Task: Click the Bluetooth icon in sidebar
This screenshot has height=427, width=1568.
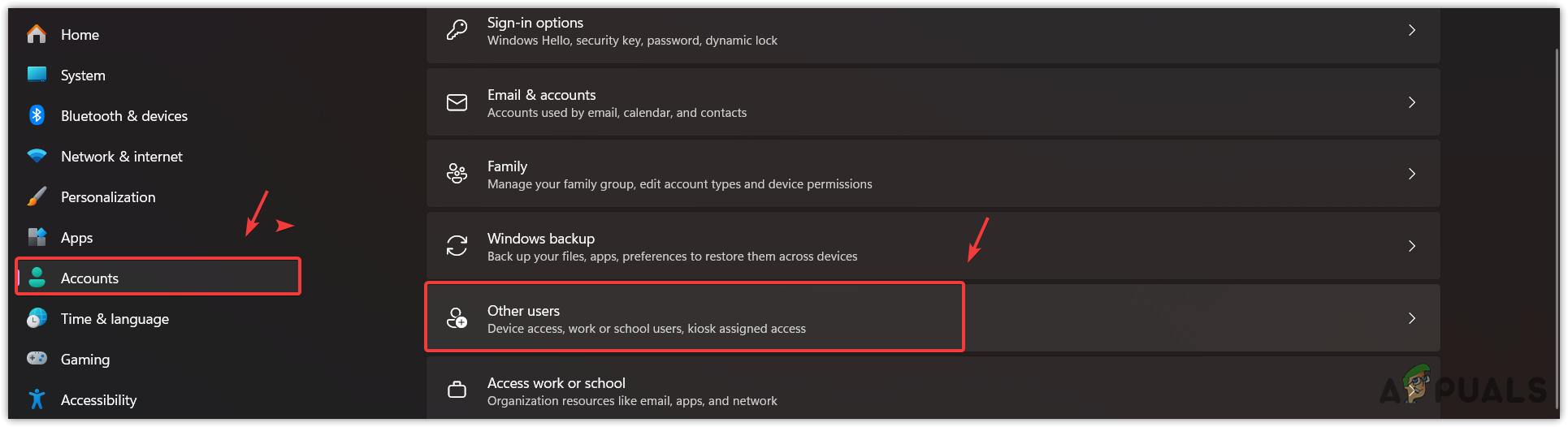Action: pos(37,115)
